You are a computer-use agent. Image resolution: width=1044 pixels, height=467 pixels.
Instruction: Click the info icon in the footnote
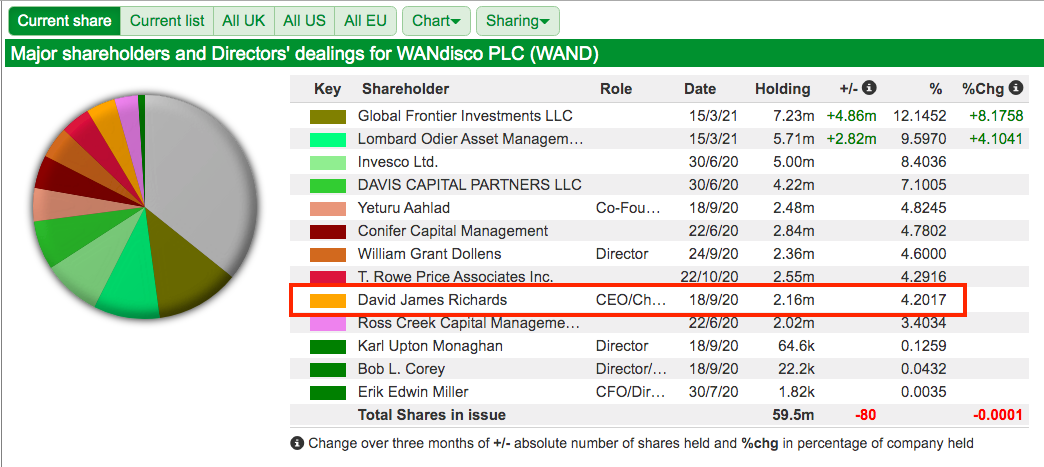click(x=298, y=443)
